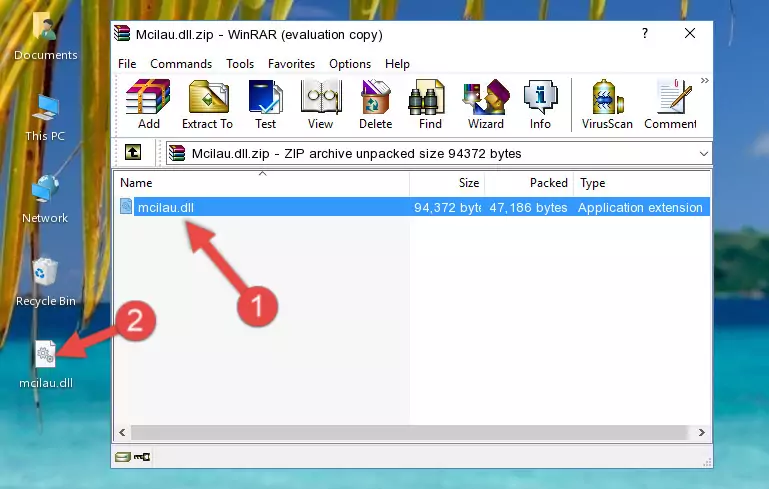Select the Documents desktop icon

tap(45, 35)
